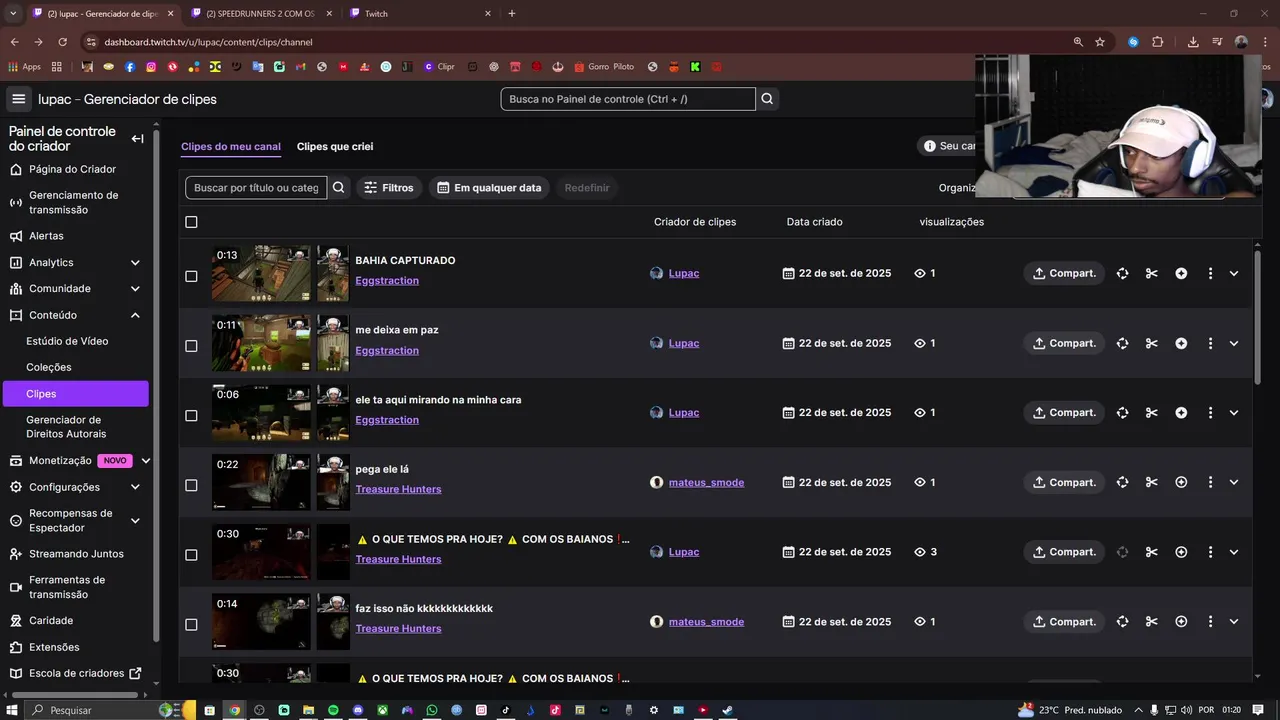Tick the select-all clips checkbox
This screenshot has height=720, width=1280.
191,222
